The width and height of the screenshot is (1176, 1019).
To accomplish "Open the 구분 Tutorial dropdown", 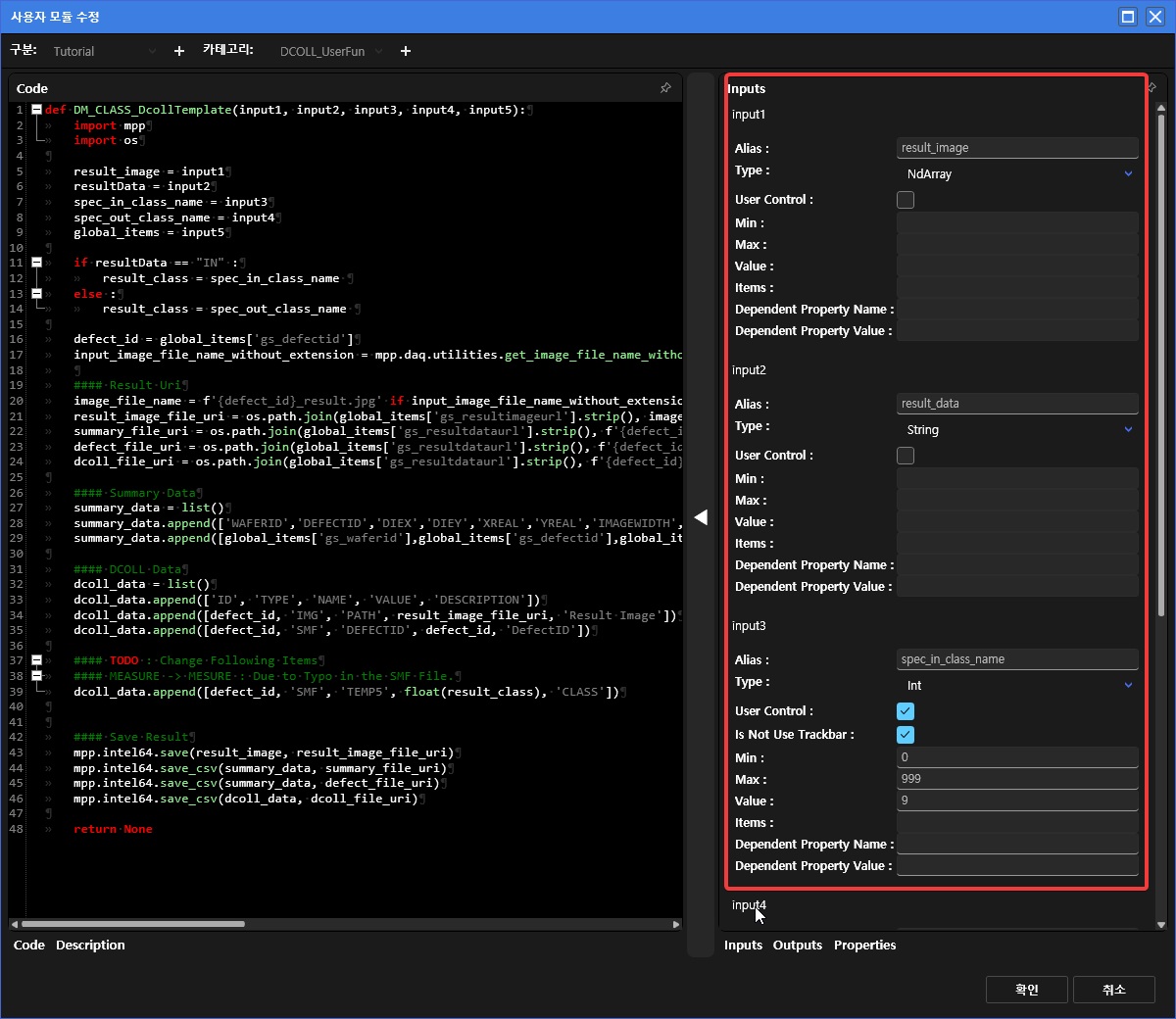I will click(x=103, y=51).
